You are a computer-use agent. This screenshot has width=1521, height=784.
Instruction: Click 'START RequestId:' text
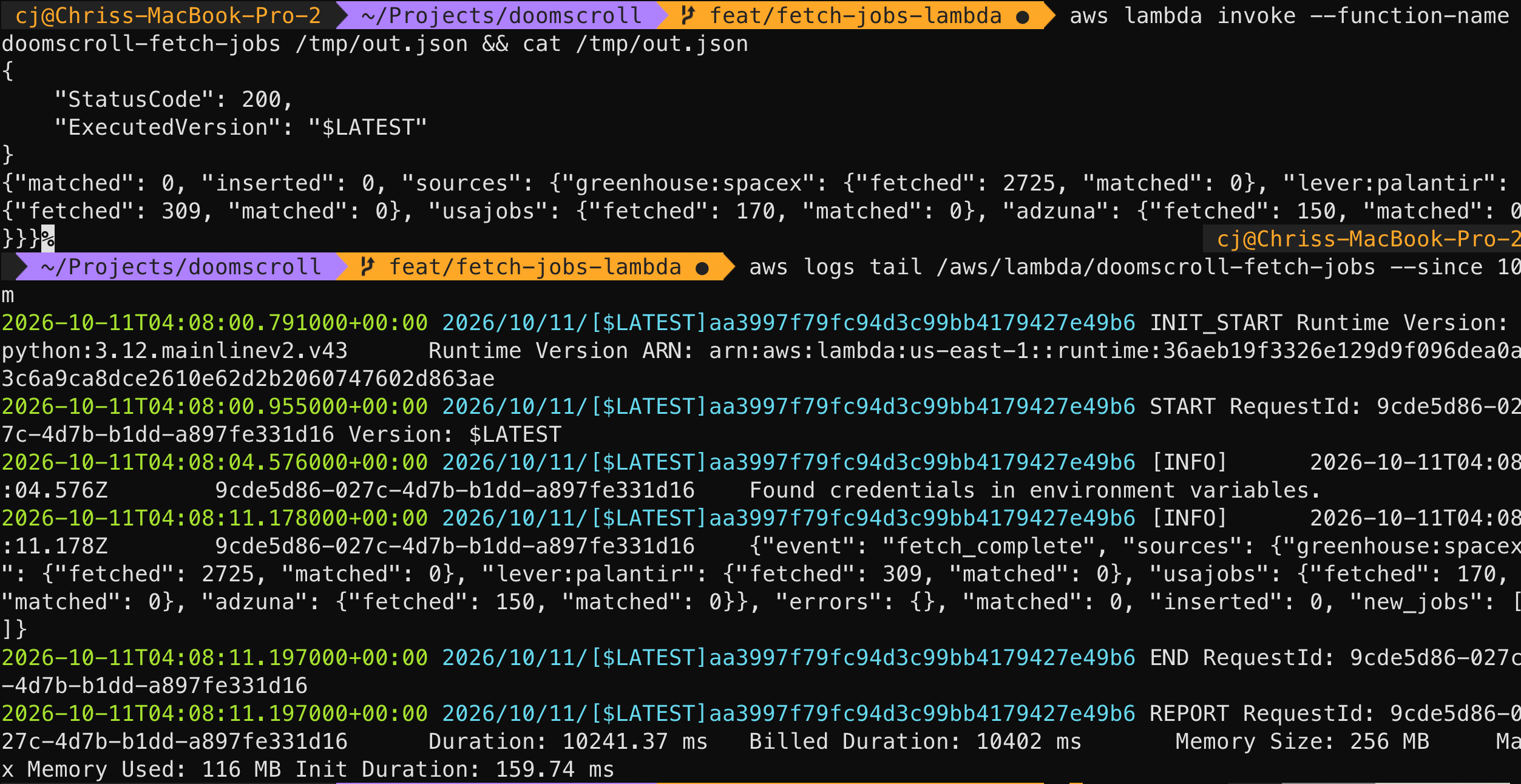point(1256,406)
